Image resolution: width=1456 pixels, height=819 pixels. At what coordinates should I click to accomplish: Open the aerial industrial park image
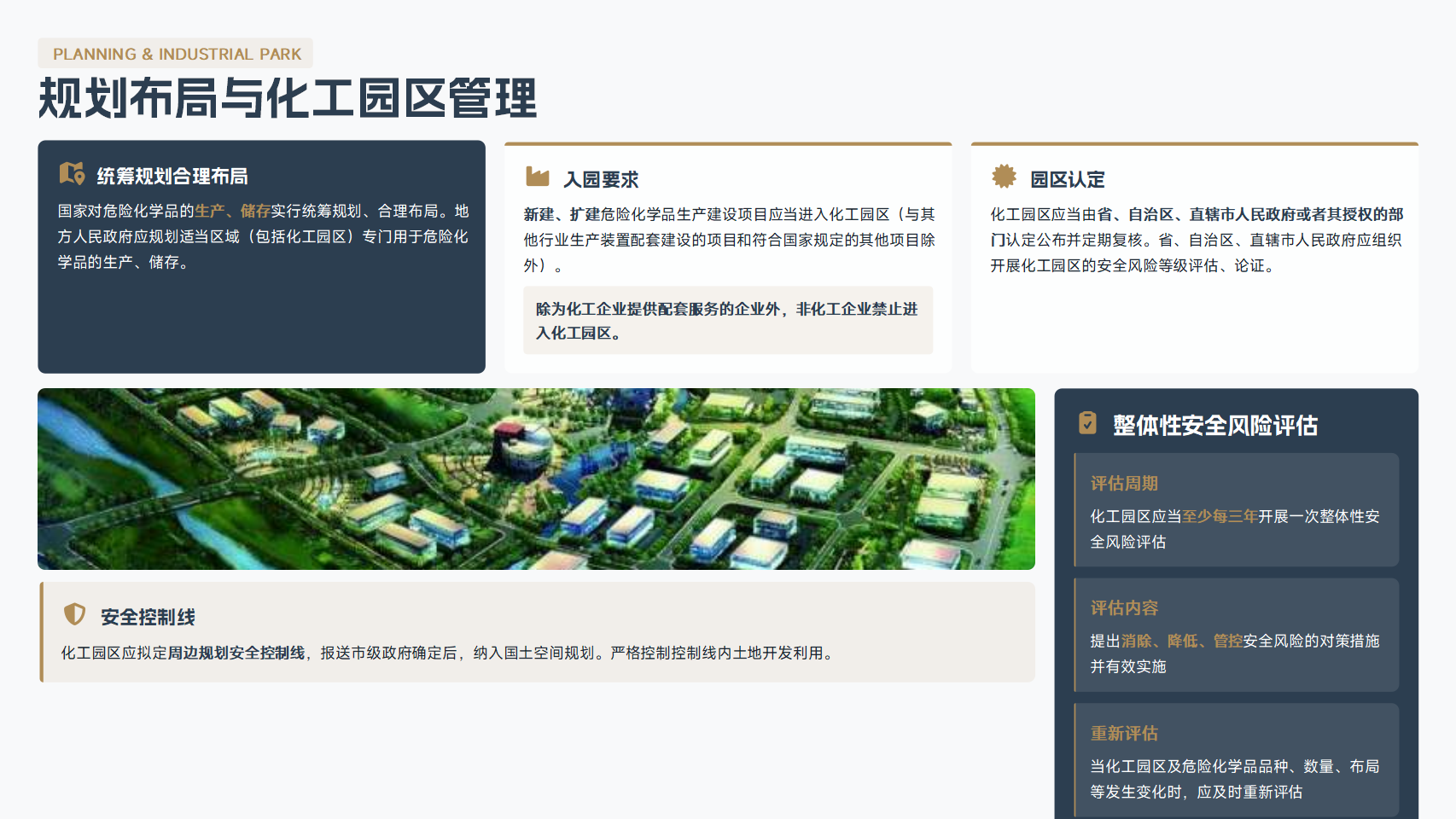pos(536,479)
